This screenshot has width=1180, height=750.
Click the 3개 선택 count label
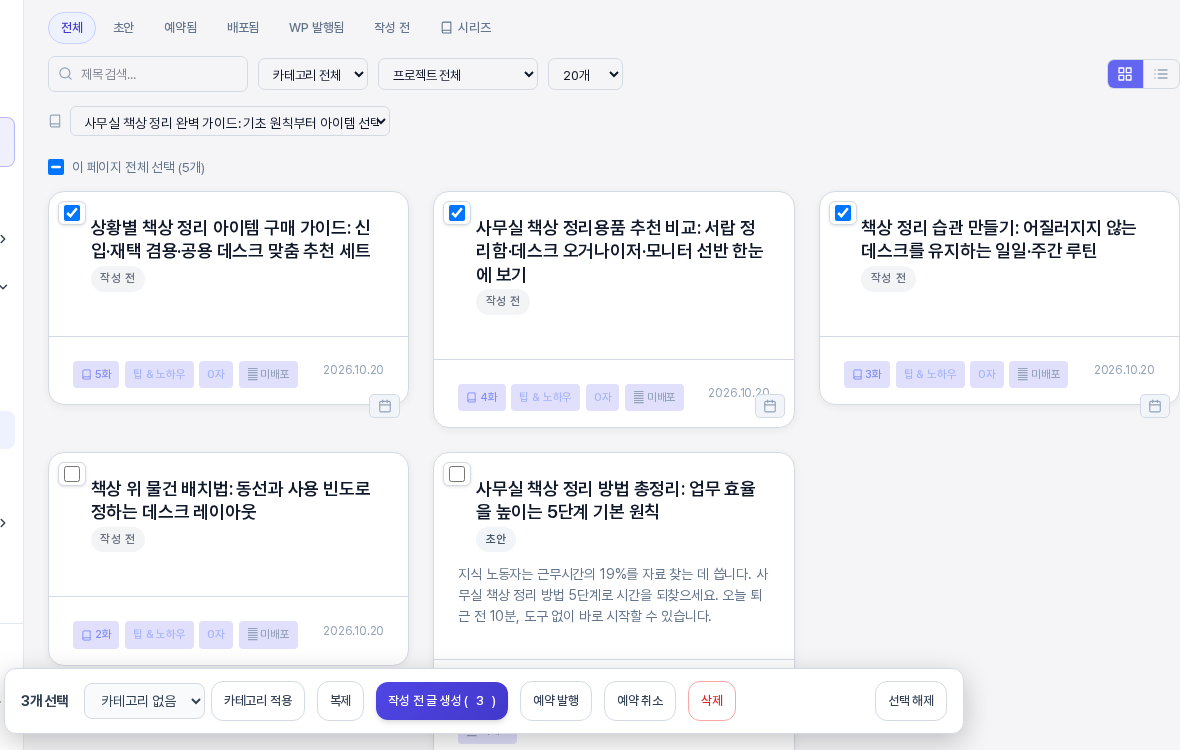44,701
